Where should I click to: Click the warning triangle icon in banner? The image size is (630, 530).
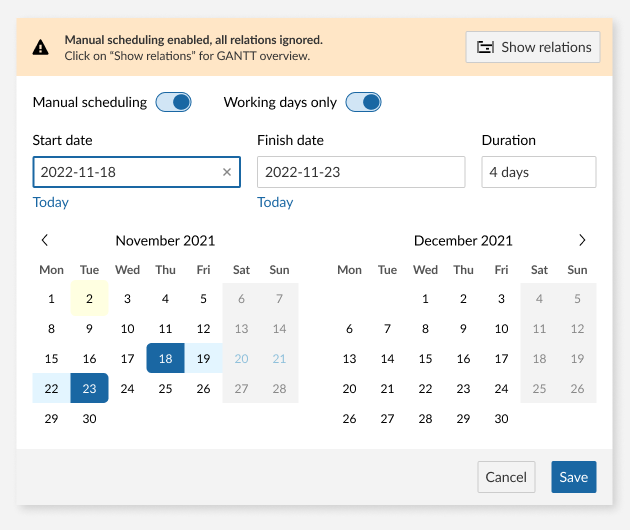pyautogui.click(x=41, y=47)
